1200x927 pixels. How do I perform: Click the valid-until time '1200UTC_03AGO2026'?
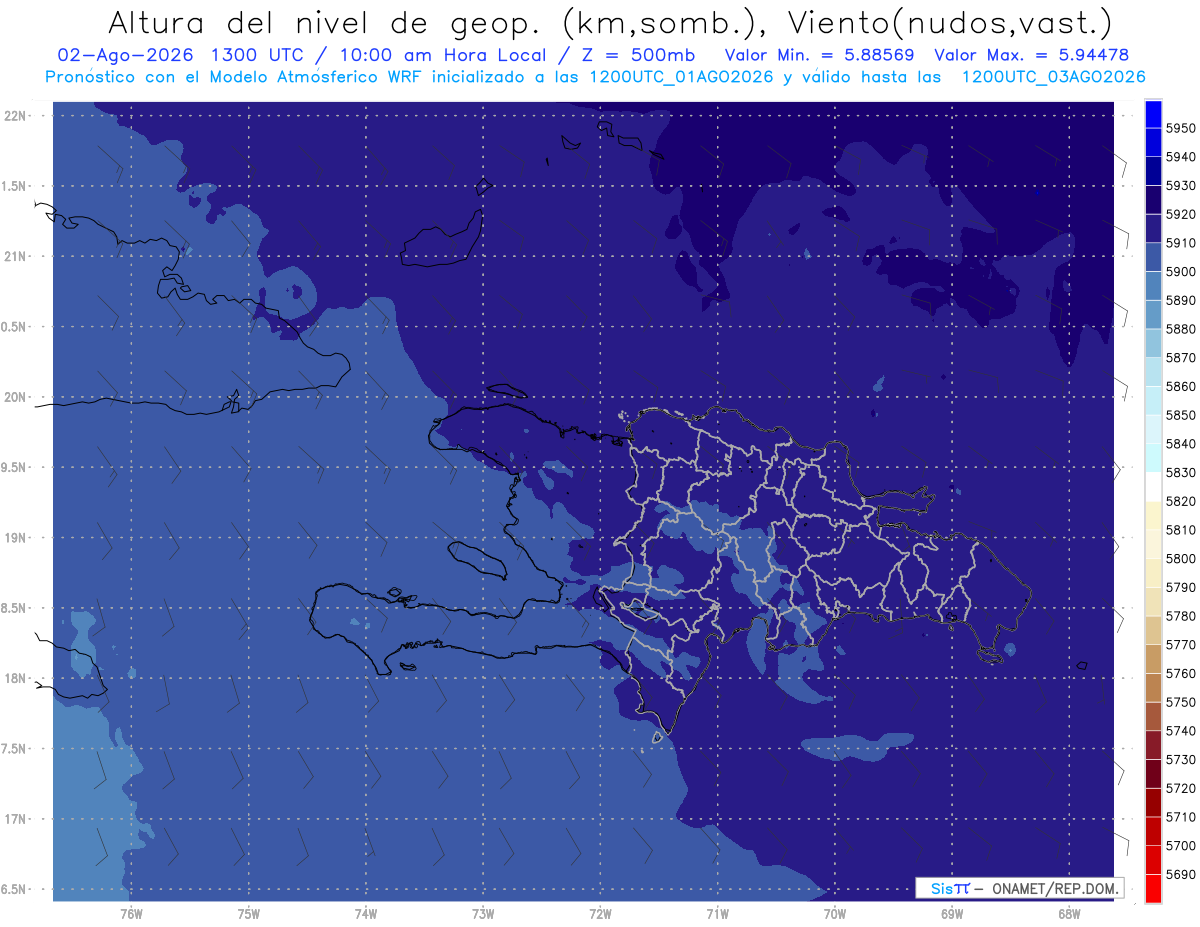click(1053, 77)
